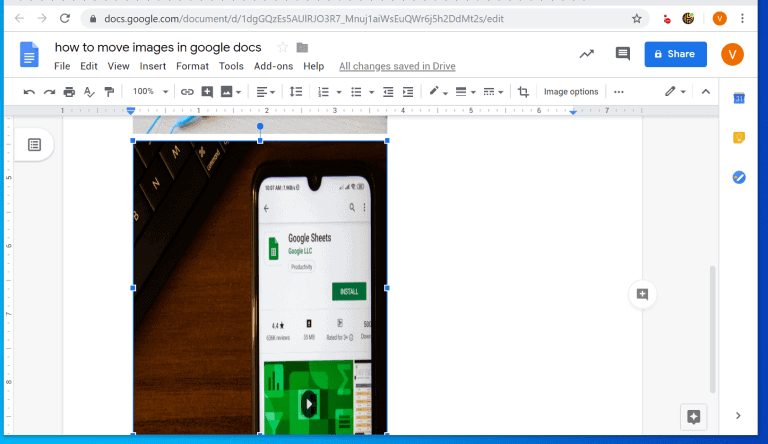Select the phone Google Sheets image

coord(260,288)
